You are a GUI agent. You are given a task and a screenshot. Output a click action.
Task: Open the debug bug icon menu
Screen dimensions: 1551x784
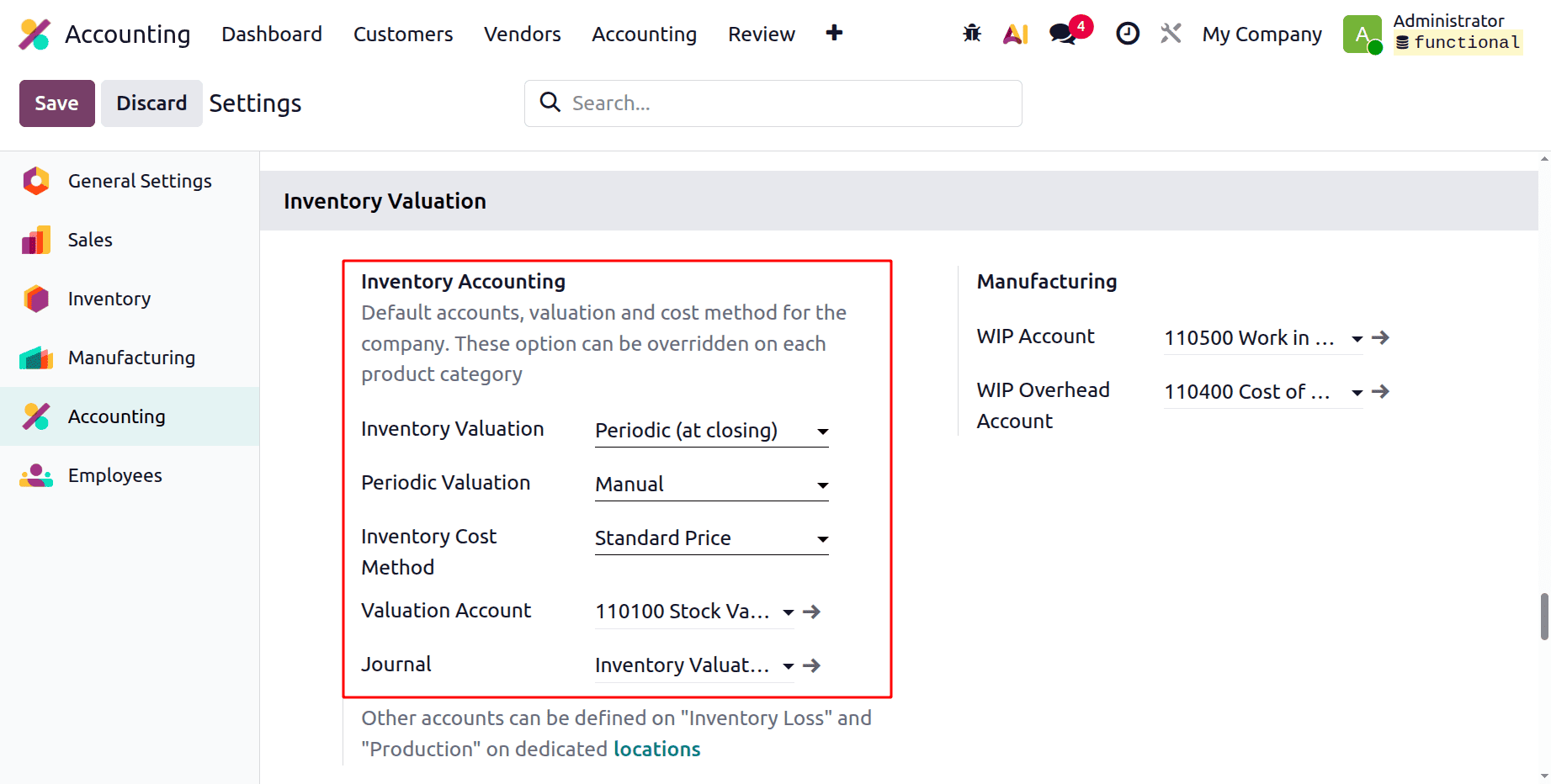tap(972, 34)
